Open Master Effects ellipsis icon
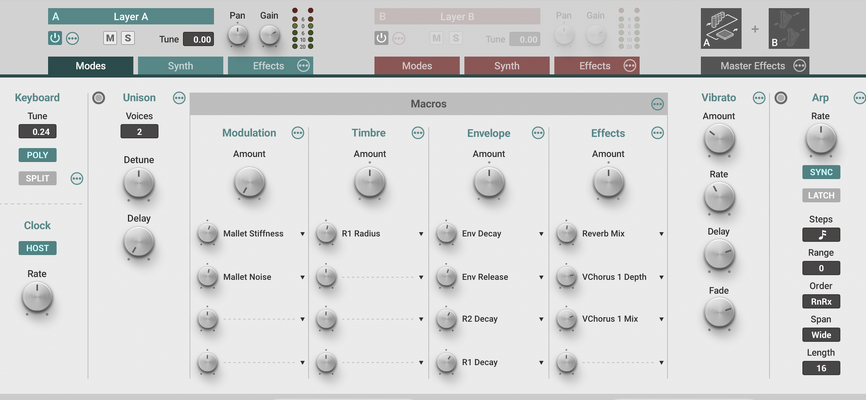 click(x=799, y=66)
